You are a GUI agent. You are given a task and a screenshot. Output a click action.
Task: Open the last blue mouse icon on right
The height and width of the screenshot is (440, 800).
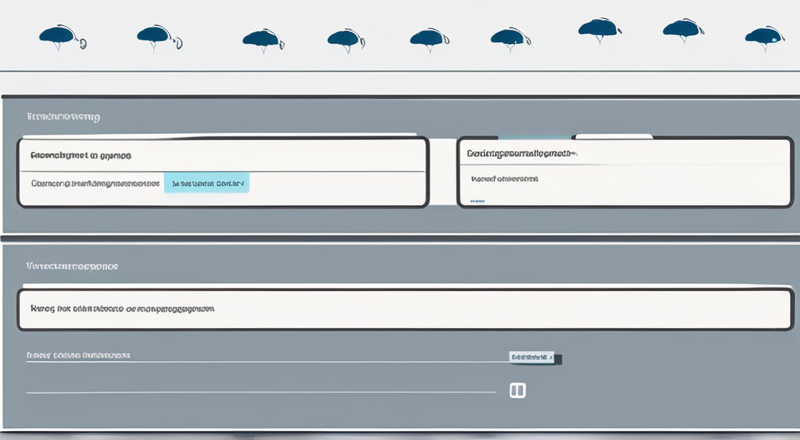pyautogui.click(x=763, y=38)
